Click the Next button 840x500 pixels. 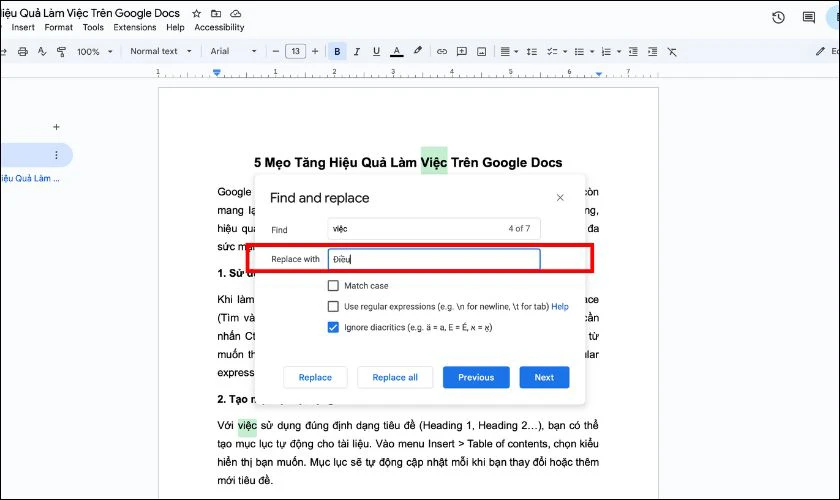pyautogui.click(x=544, y=377)
